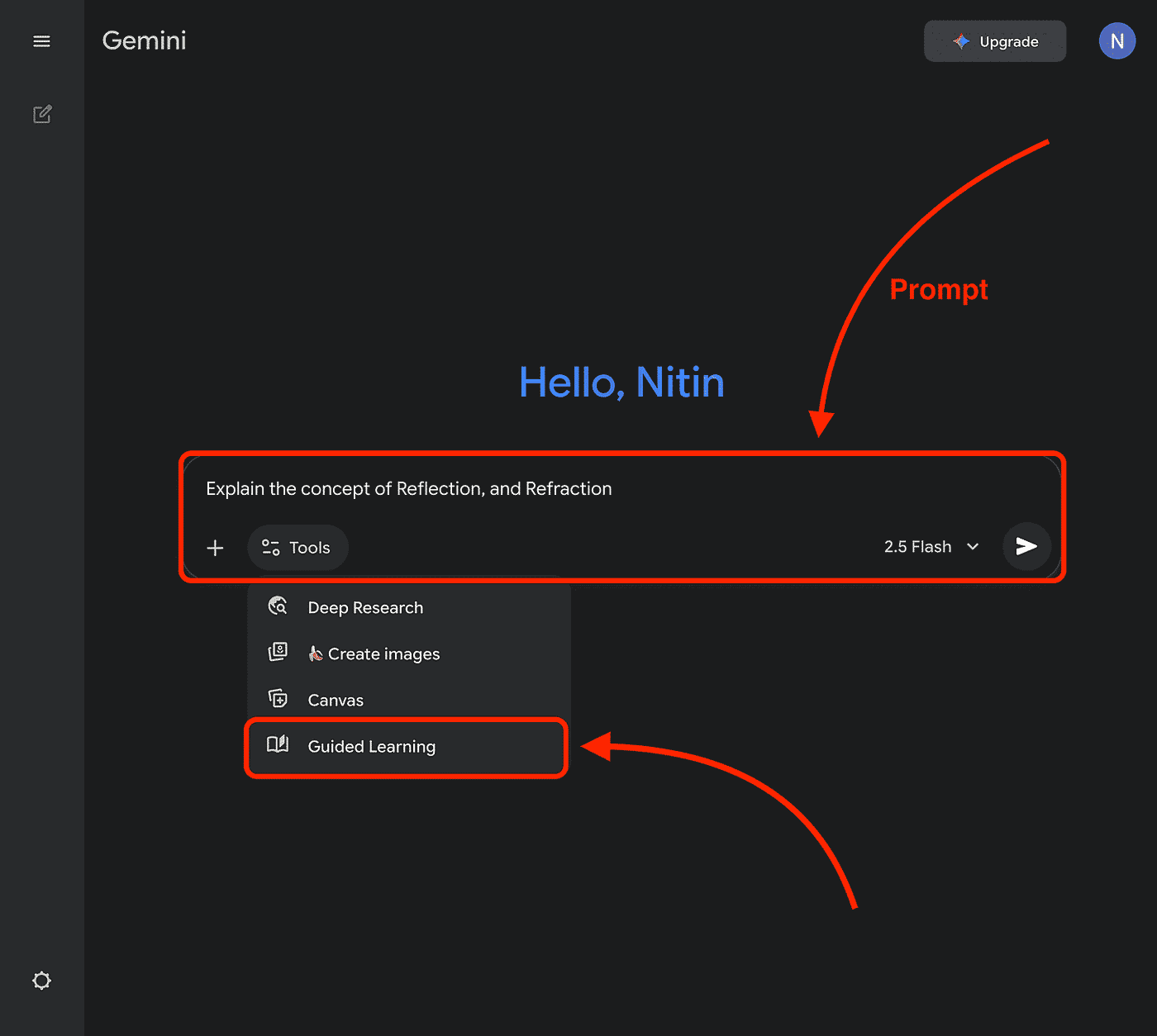
Task: Click the plus icon to add files
Action: pyautogui.click(x=215, y=548)
